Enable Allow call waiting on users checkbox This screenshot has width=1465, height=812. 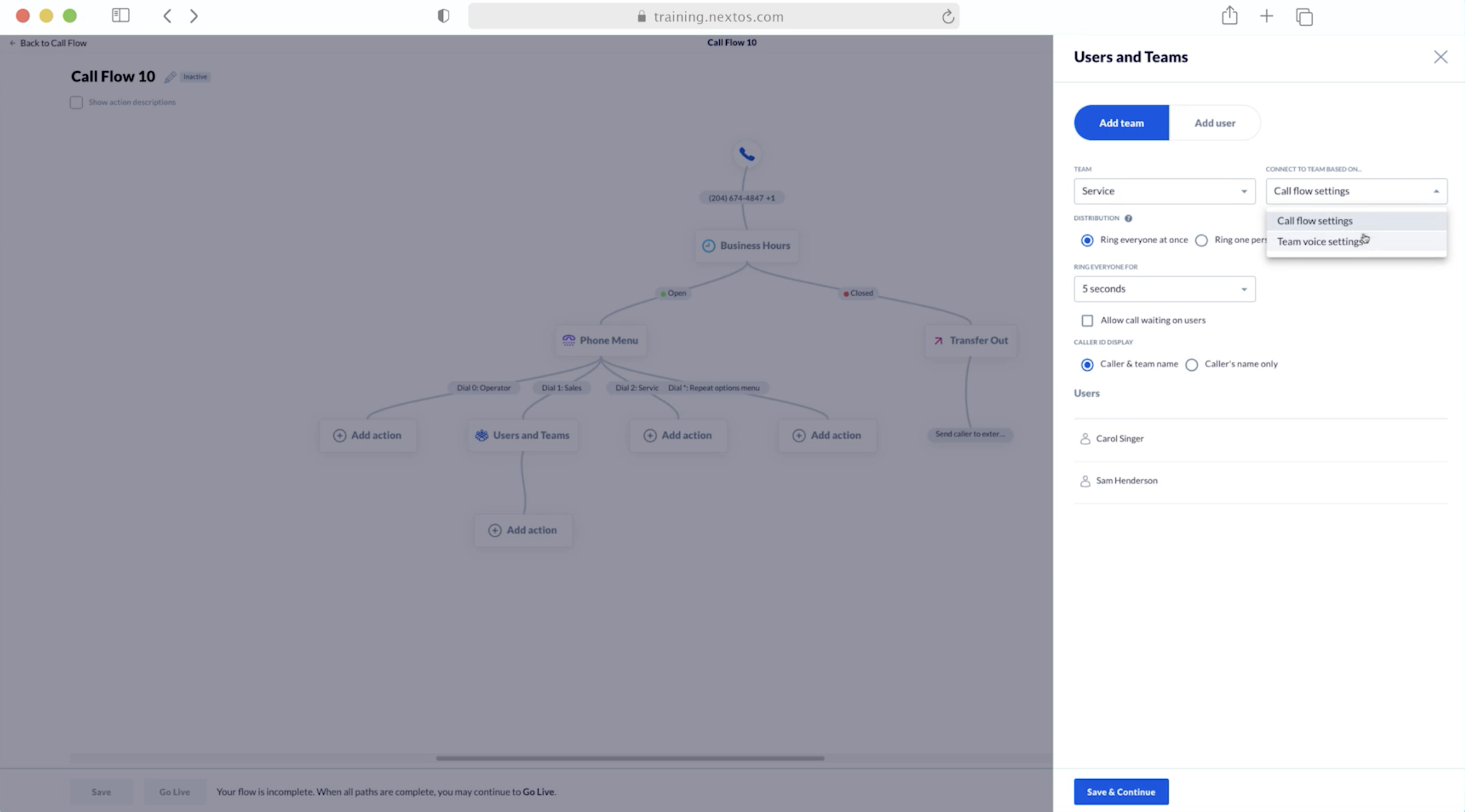click(1087, 320)
